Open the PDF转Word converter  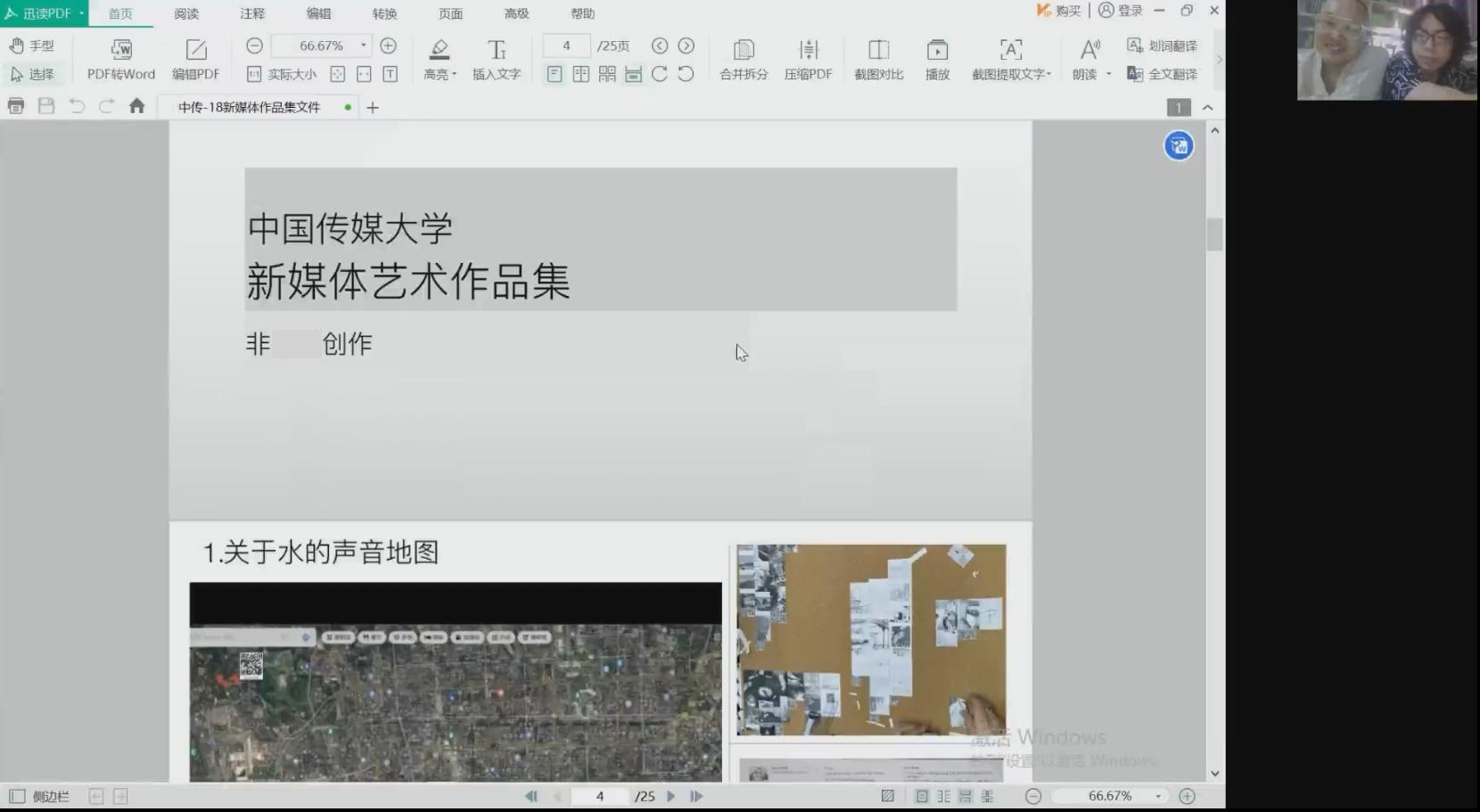[x=120, y=58]
